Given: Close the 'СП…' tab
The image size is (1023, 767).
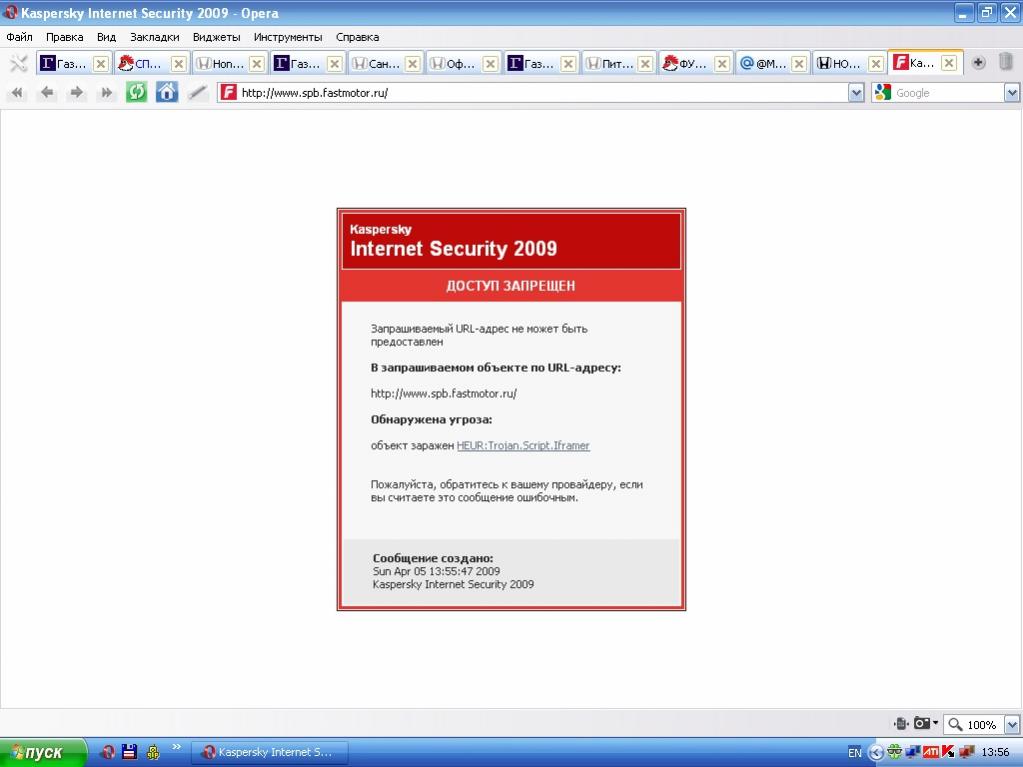Looking at the screenshot, I should coord(179,63).
